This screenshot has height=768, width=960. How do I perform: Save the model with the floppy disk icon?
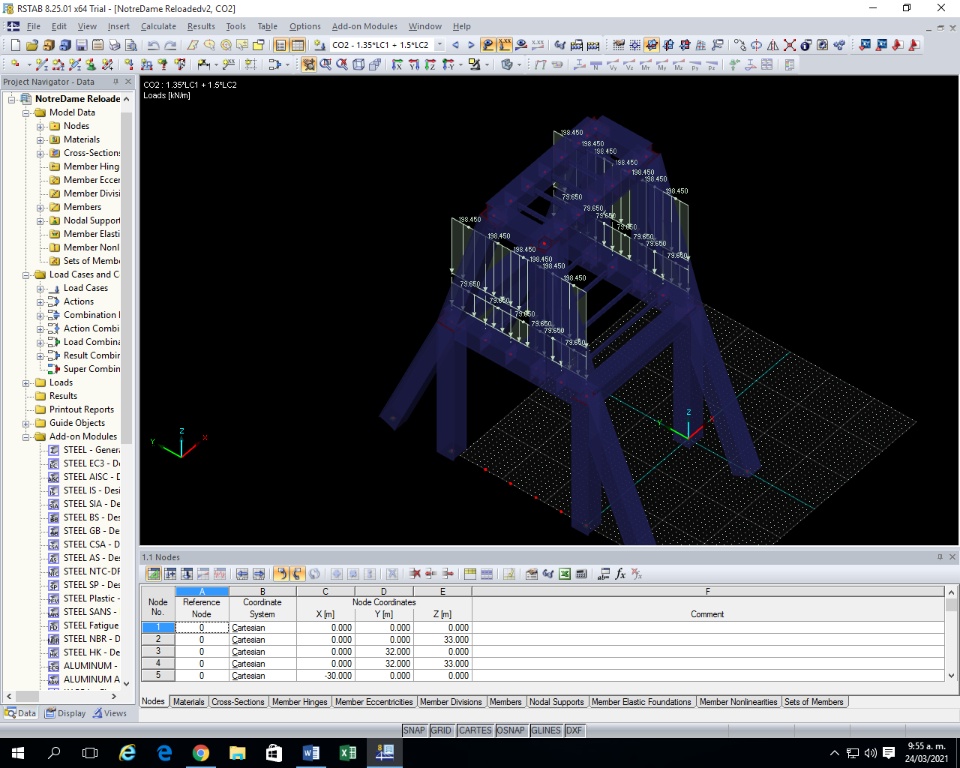81,45
